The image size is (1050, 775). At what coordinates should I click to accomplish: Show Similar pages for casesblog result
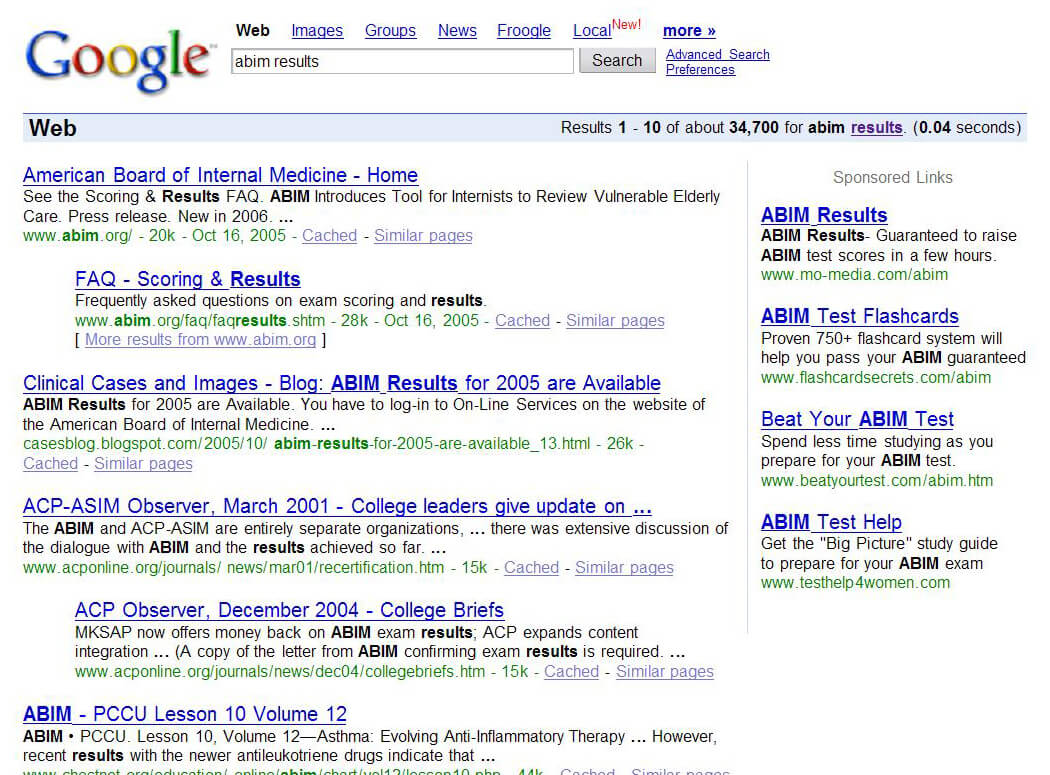(143, 464)
